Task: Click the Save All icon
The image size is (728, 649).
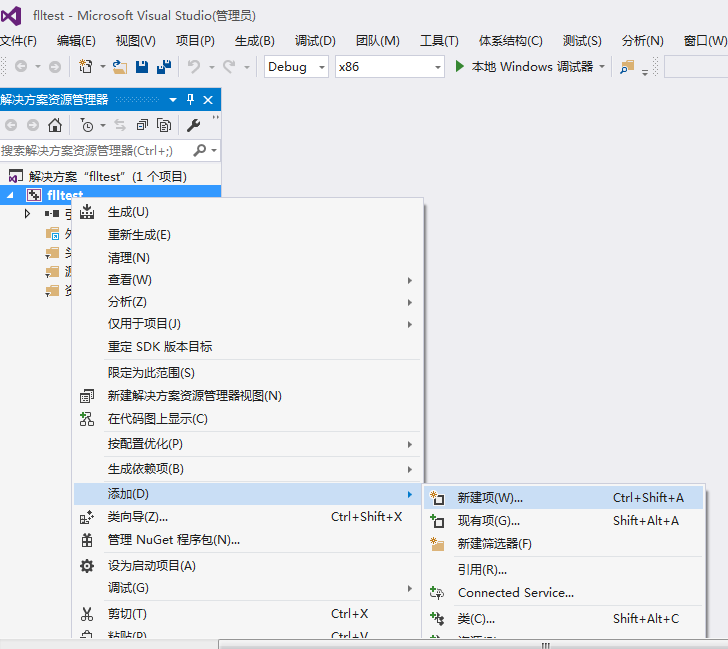Action: (164, 67)
